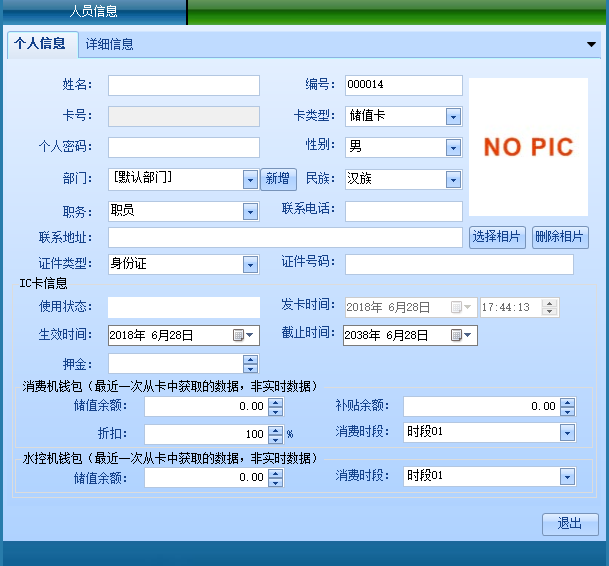Open the 证件类型 dropdown

pos(250,265)
